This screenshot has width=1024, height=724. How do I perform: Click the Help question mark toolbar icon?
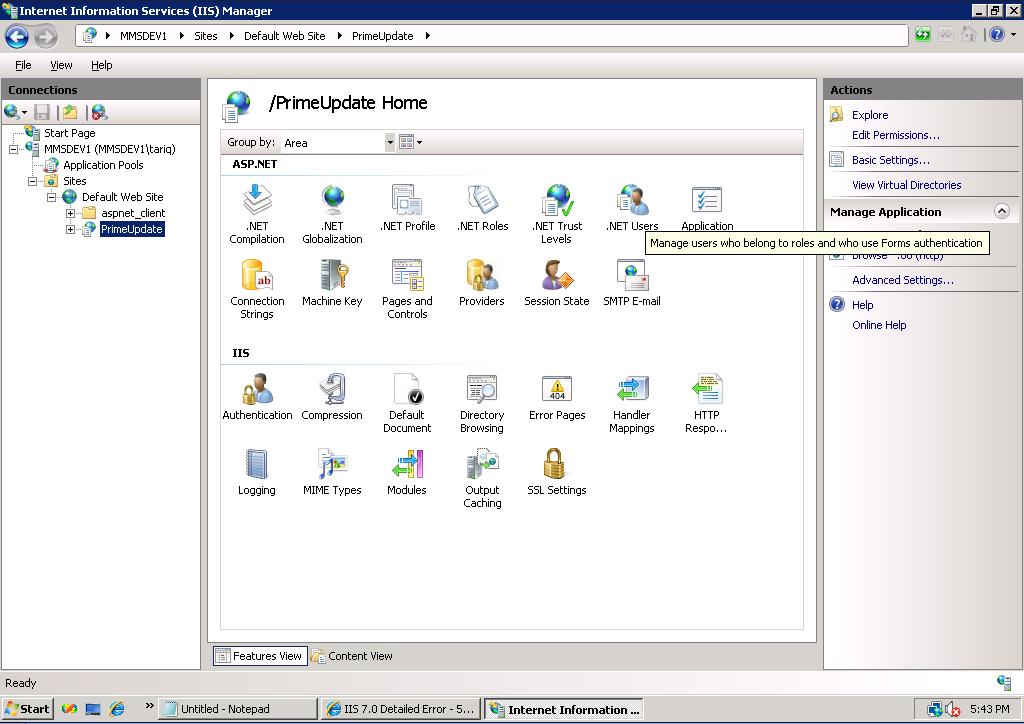point(997,35)
